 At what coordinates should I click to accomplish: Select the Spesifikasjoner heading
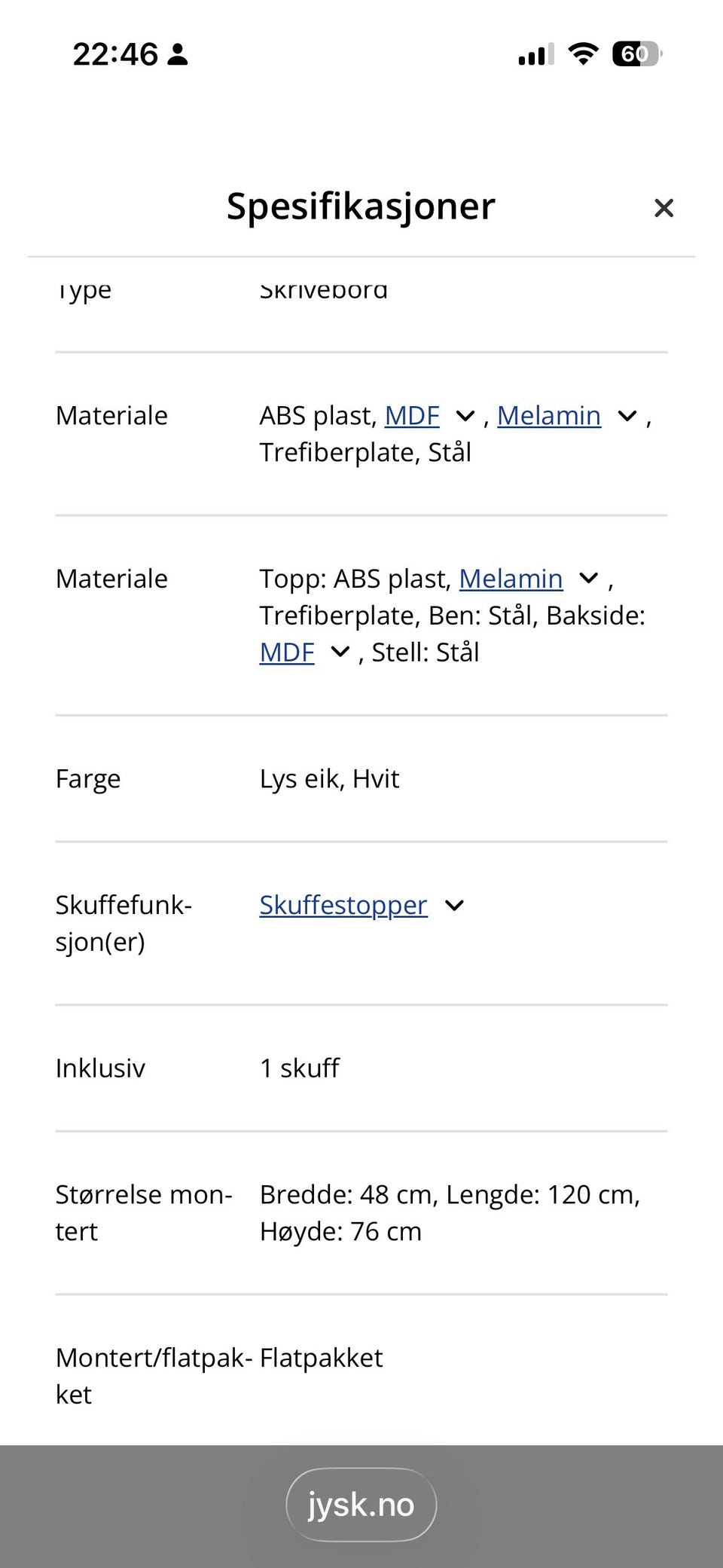click(x=361, y=206)
